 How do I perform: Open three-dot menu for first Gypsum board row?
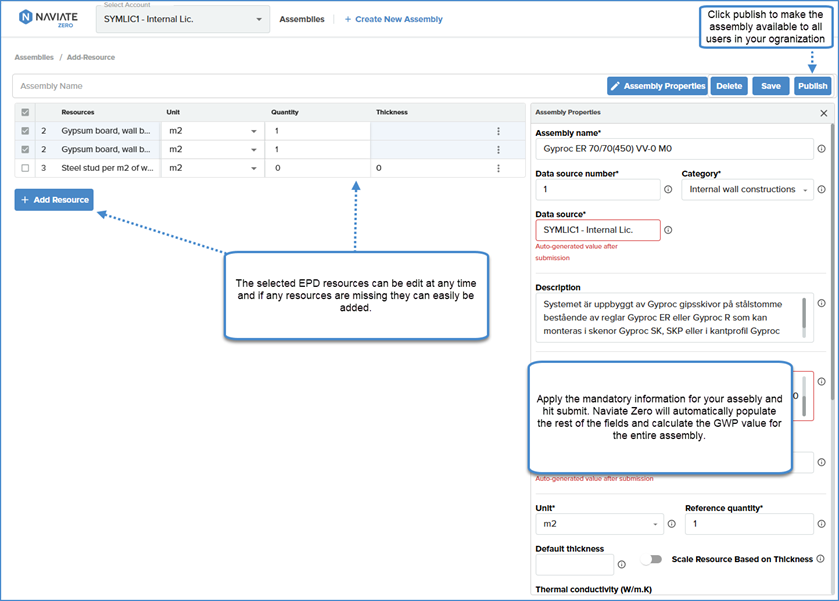498,131
